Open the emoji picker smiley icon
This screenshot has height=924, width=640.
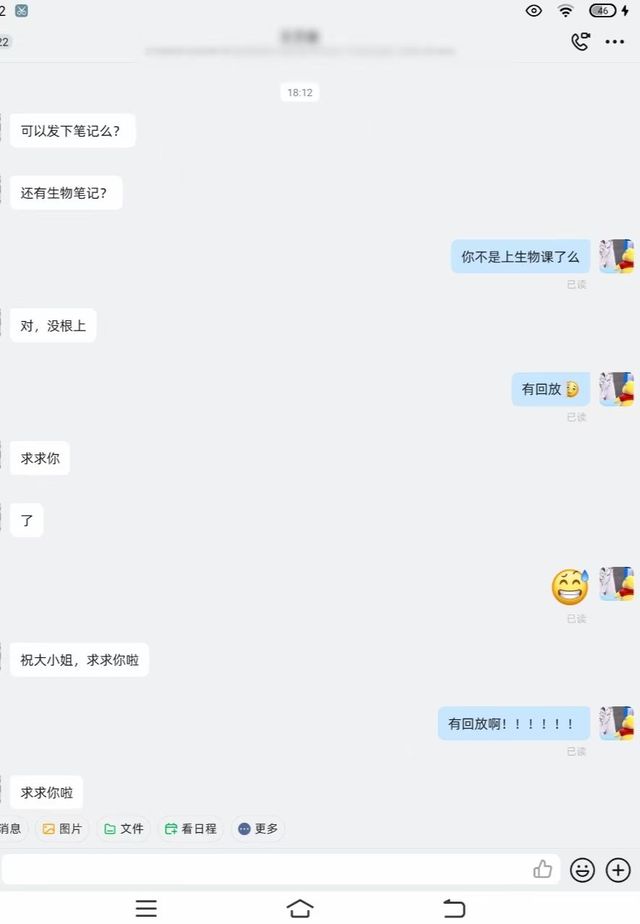[582, 870]
